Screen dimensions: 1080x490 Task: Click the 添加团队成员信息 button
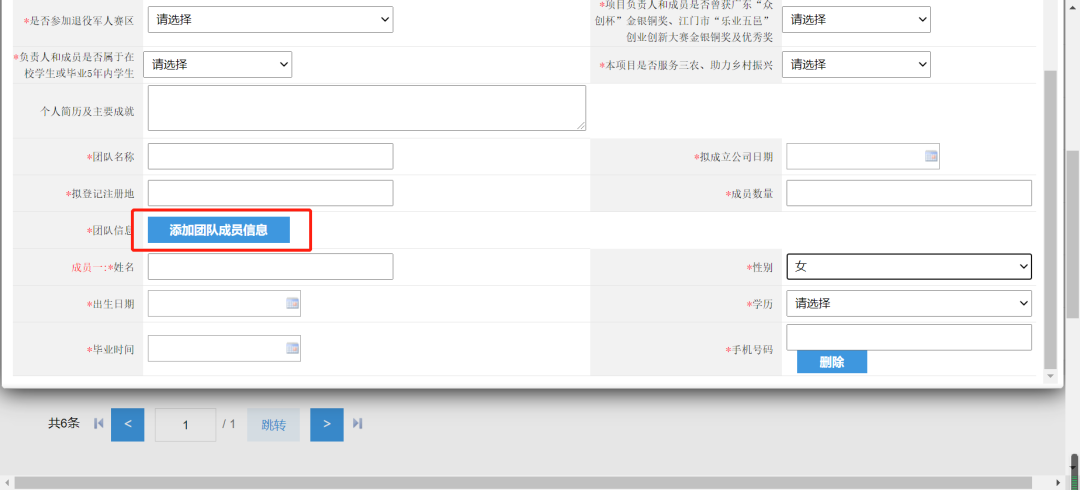coord(219,230)
